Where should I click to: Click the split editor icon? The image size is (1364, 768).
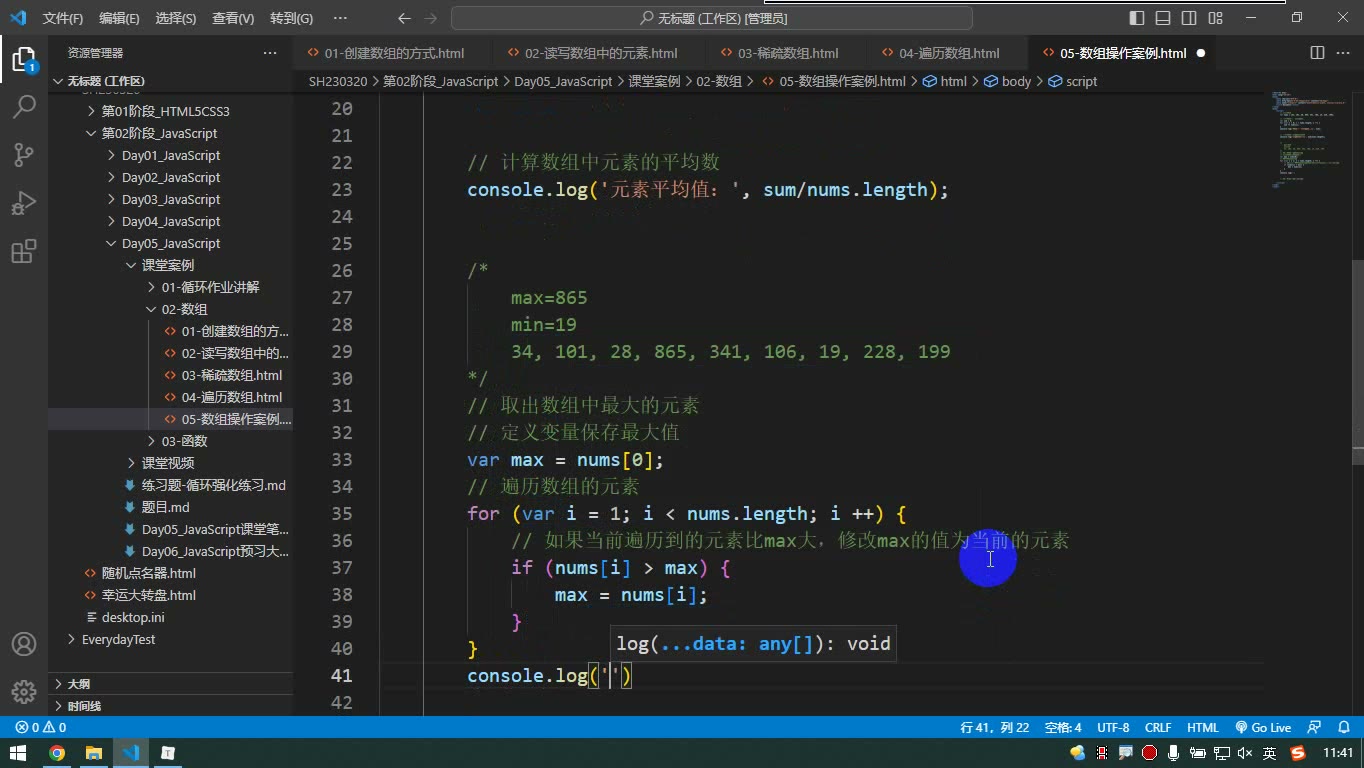point(1318,53)
